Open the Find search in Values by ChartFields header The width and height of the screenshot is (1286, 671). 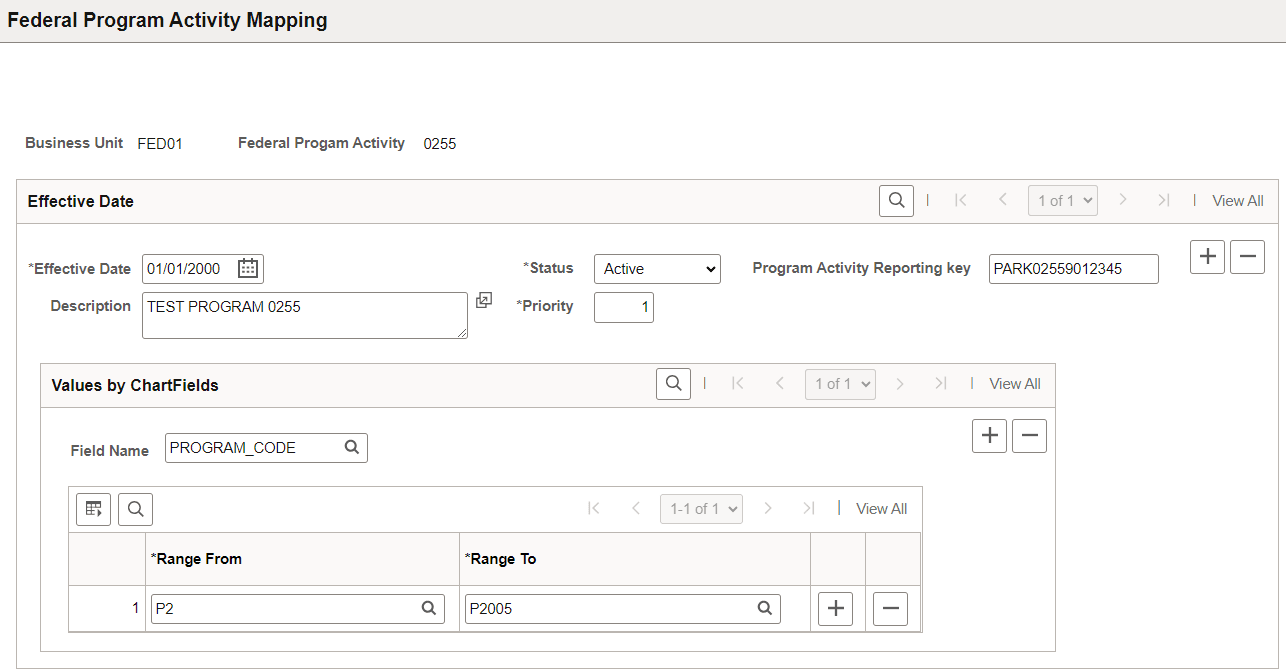pyautogui.click(x=672, y=383)
